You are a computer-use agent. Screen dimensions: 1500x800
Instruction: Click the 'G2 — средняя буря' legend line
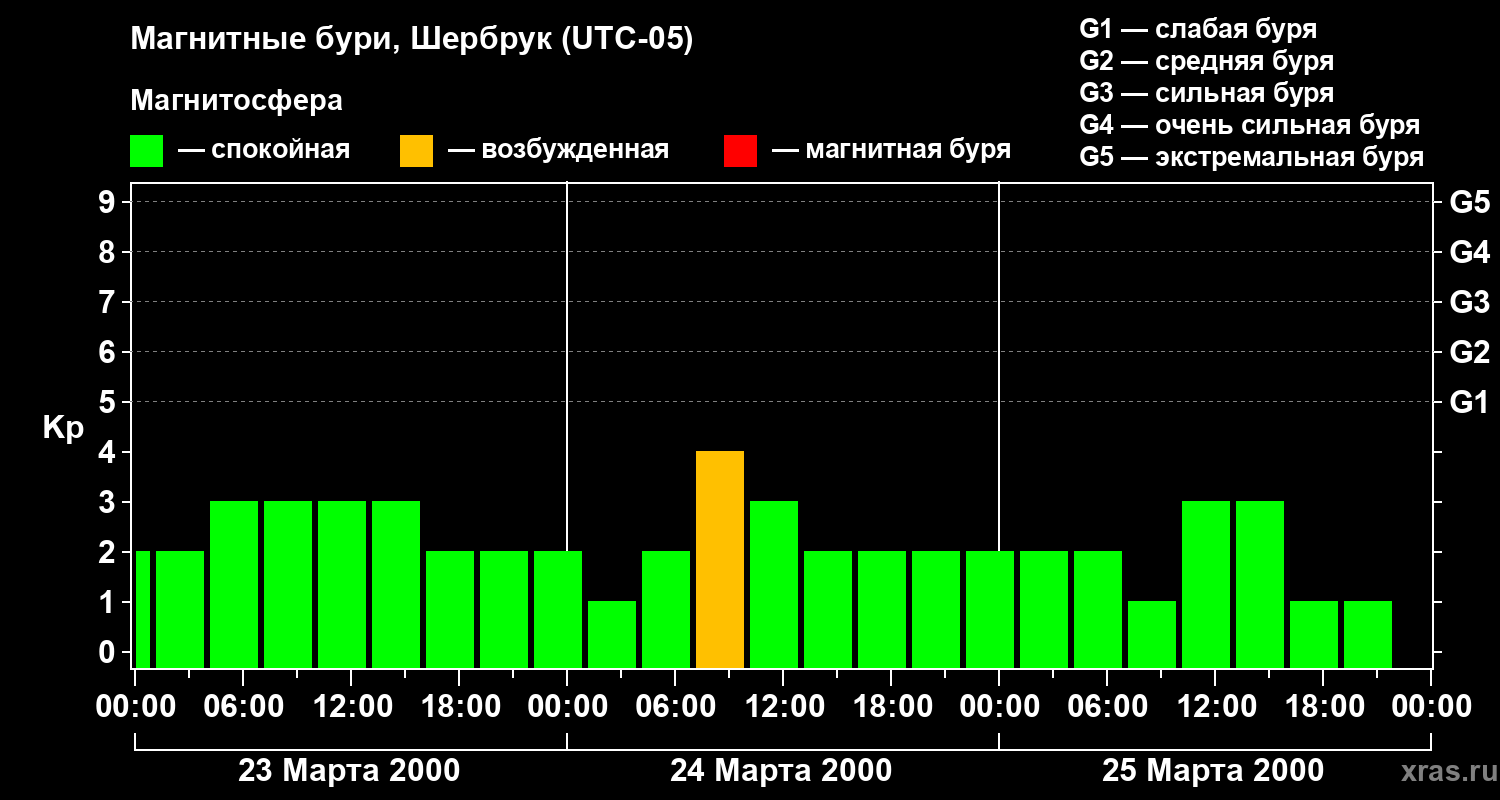1206,61
